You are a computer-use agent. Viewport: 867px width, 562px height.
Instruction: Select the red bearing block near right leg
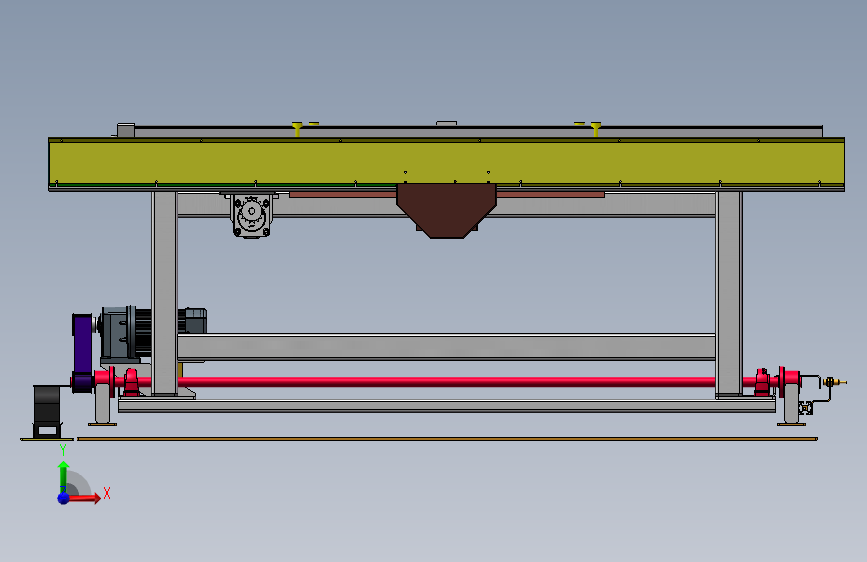(x=762, y=382)
